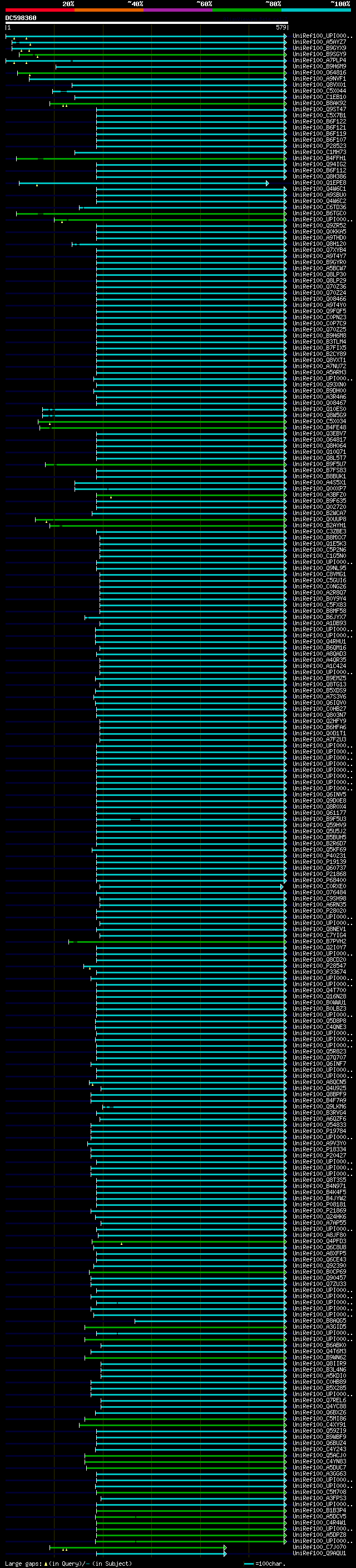The image size is (356, 1568).
Task: Click hit label UniRef100_Q1EPE8
Action: point(319,182)
